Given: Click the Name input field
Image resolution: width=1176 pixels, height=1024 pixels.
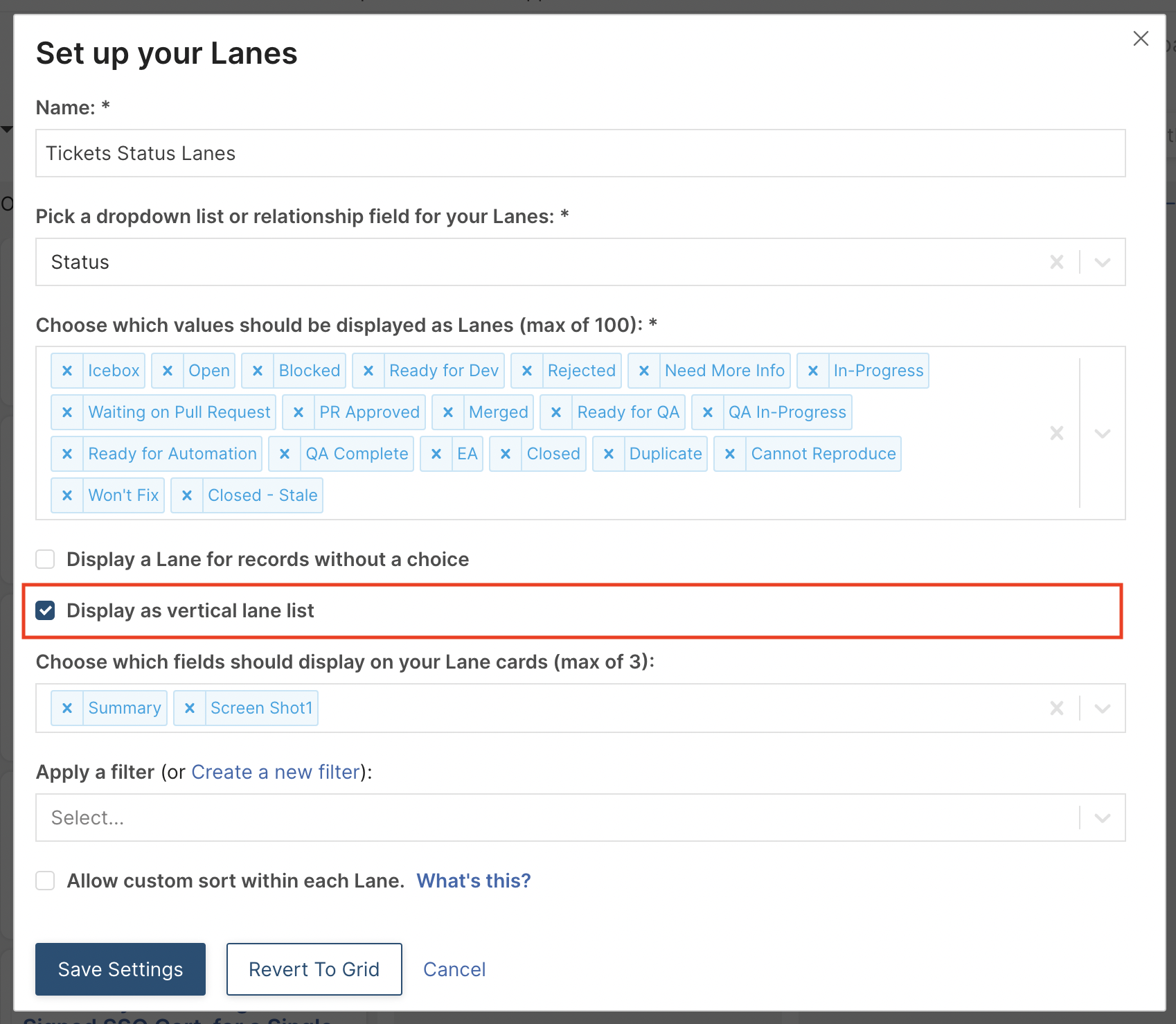Looking at the screenshot, I should tap(580, 153).
